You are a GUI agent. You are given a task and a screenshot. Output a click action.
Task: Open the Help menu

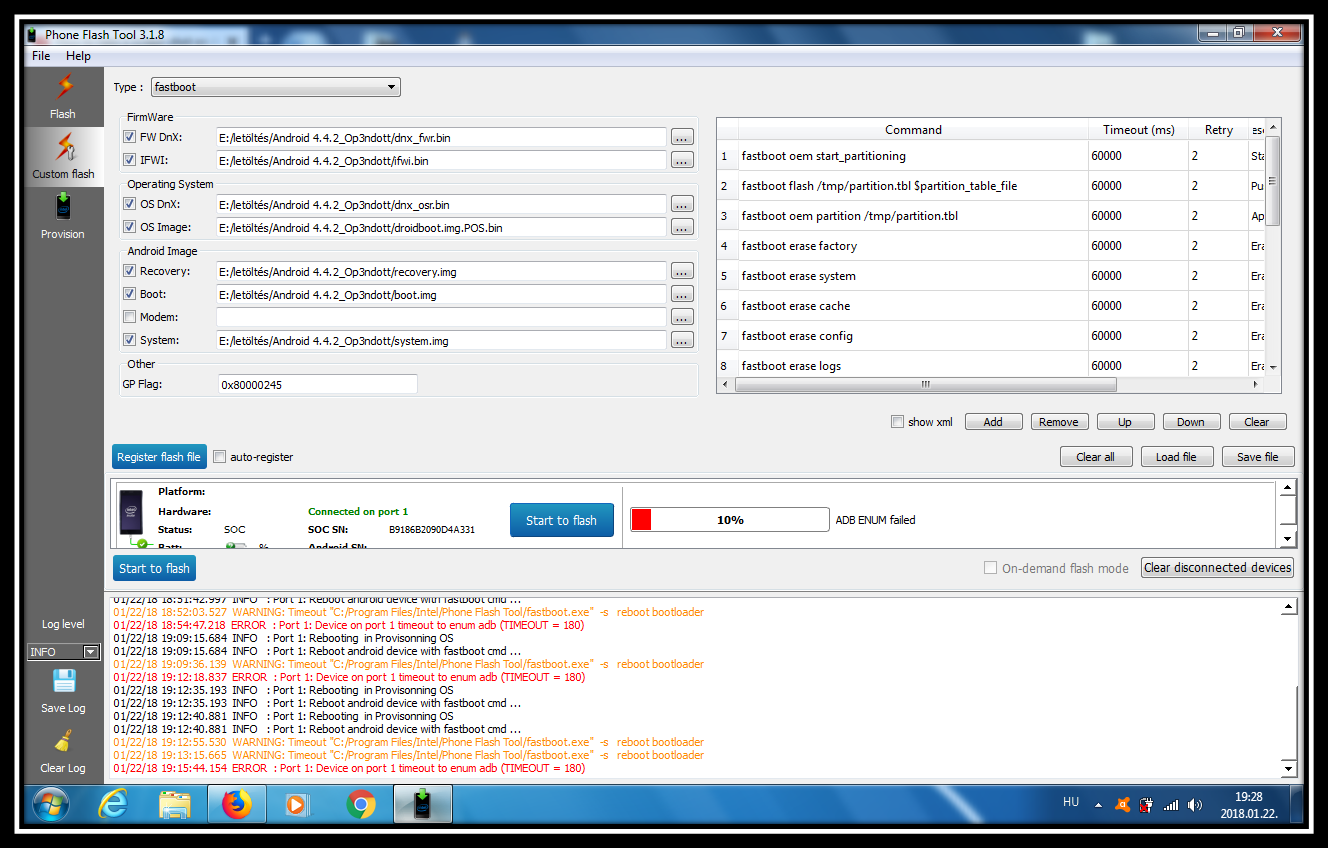point(78,56)
